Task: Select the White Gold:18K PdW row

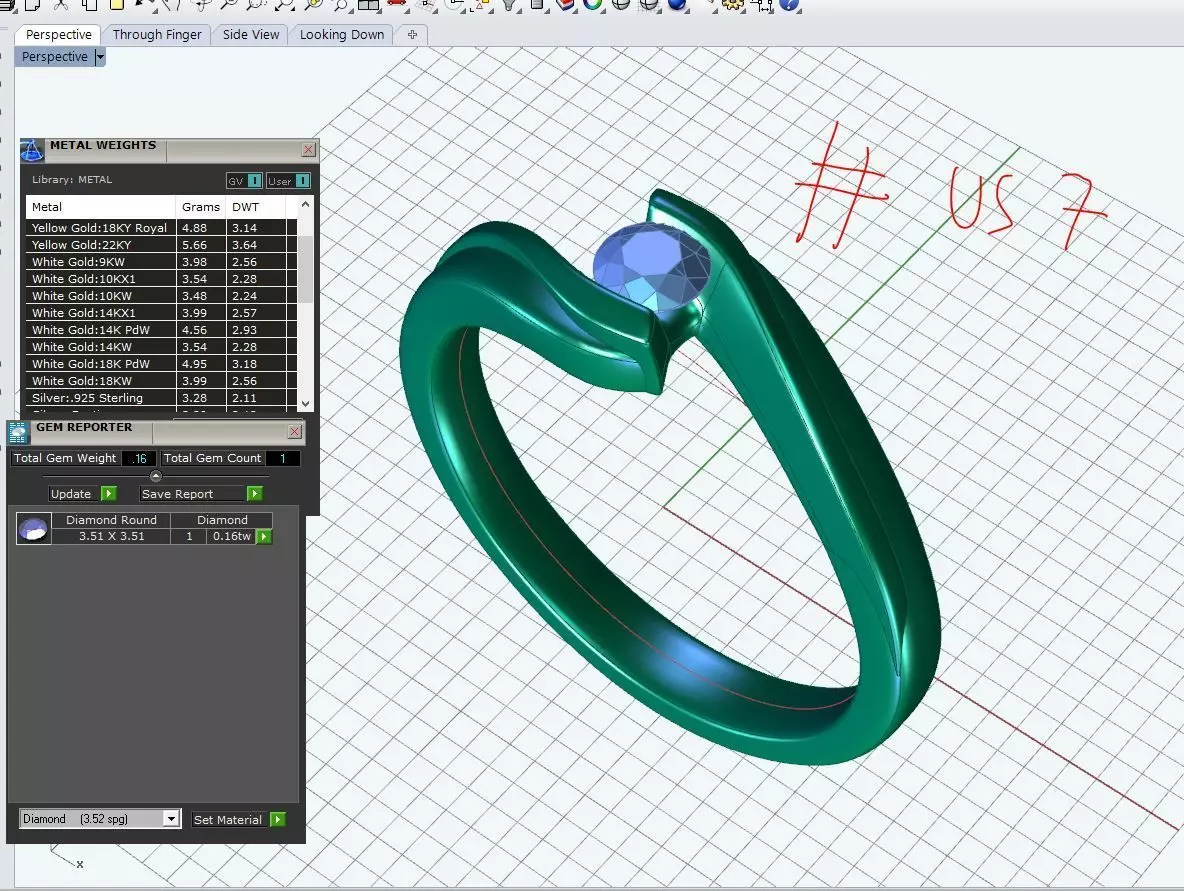Action: 162,364
